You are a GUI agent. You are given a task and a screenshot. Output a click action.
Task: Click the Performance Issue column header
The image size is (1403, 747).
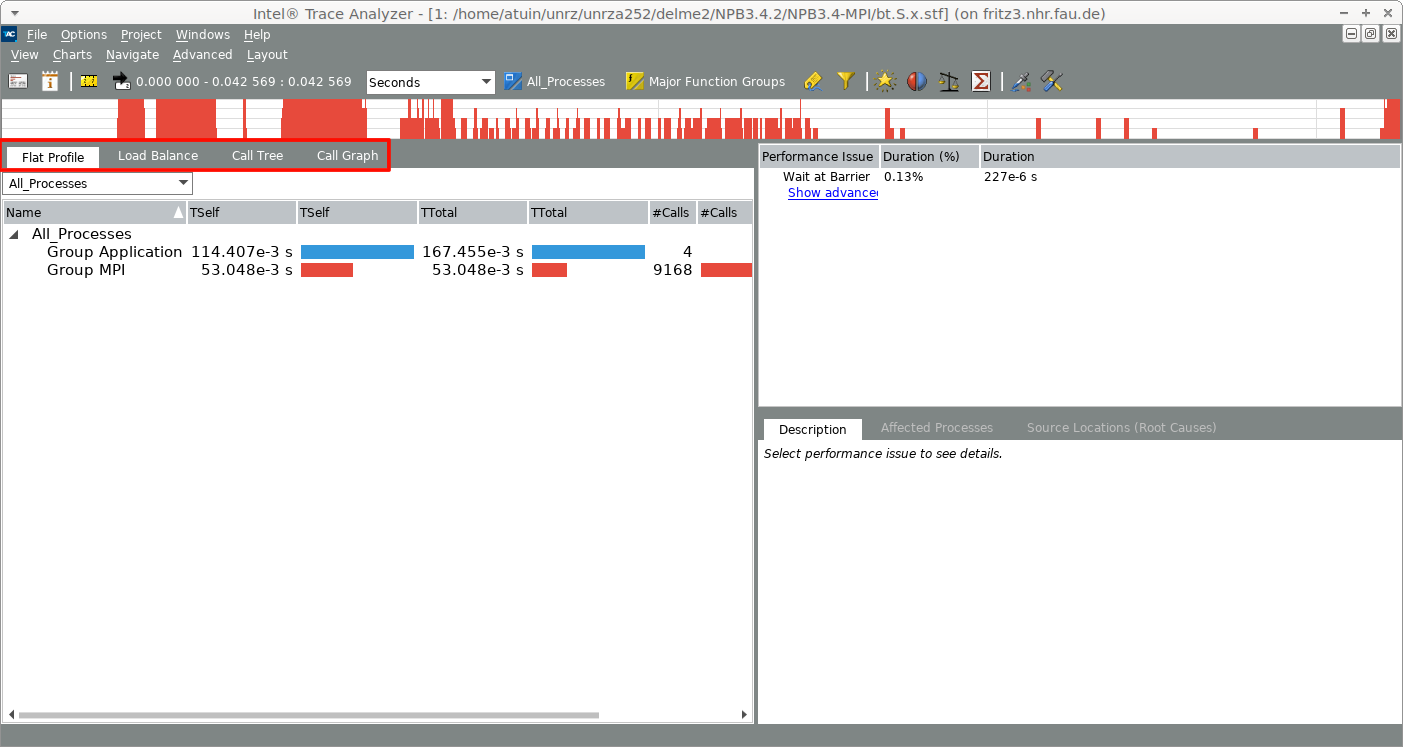tap(818, 156)
